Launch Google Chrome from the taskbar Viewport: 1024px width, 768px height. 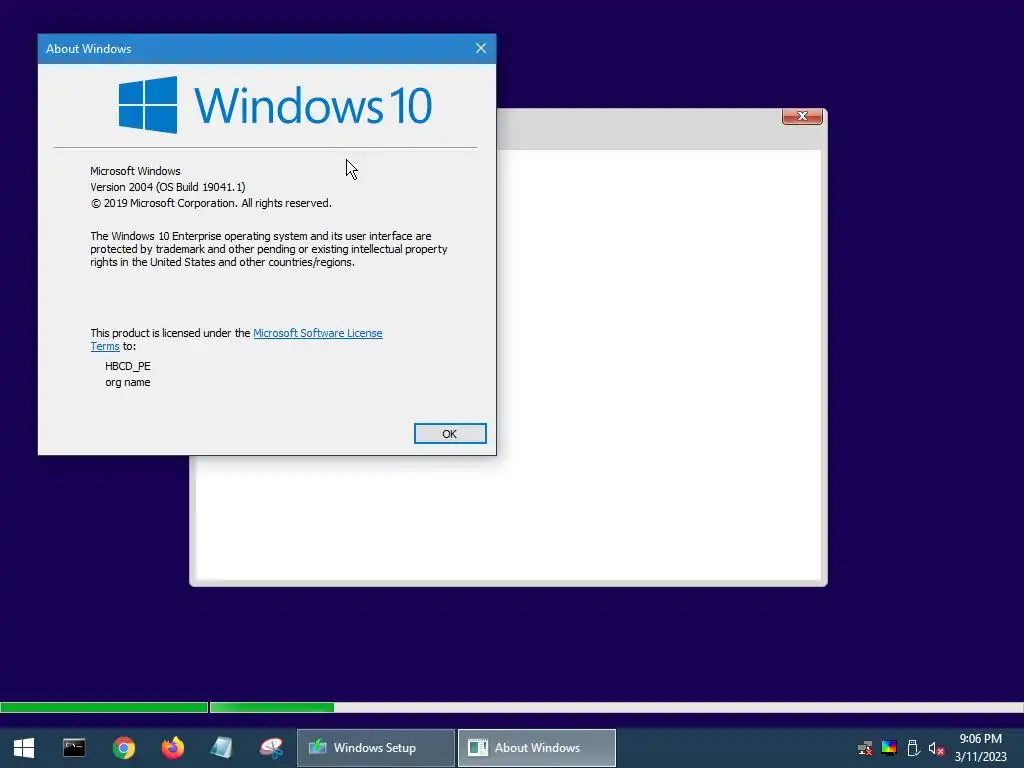pos(123,748)
